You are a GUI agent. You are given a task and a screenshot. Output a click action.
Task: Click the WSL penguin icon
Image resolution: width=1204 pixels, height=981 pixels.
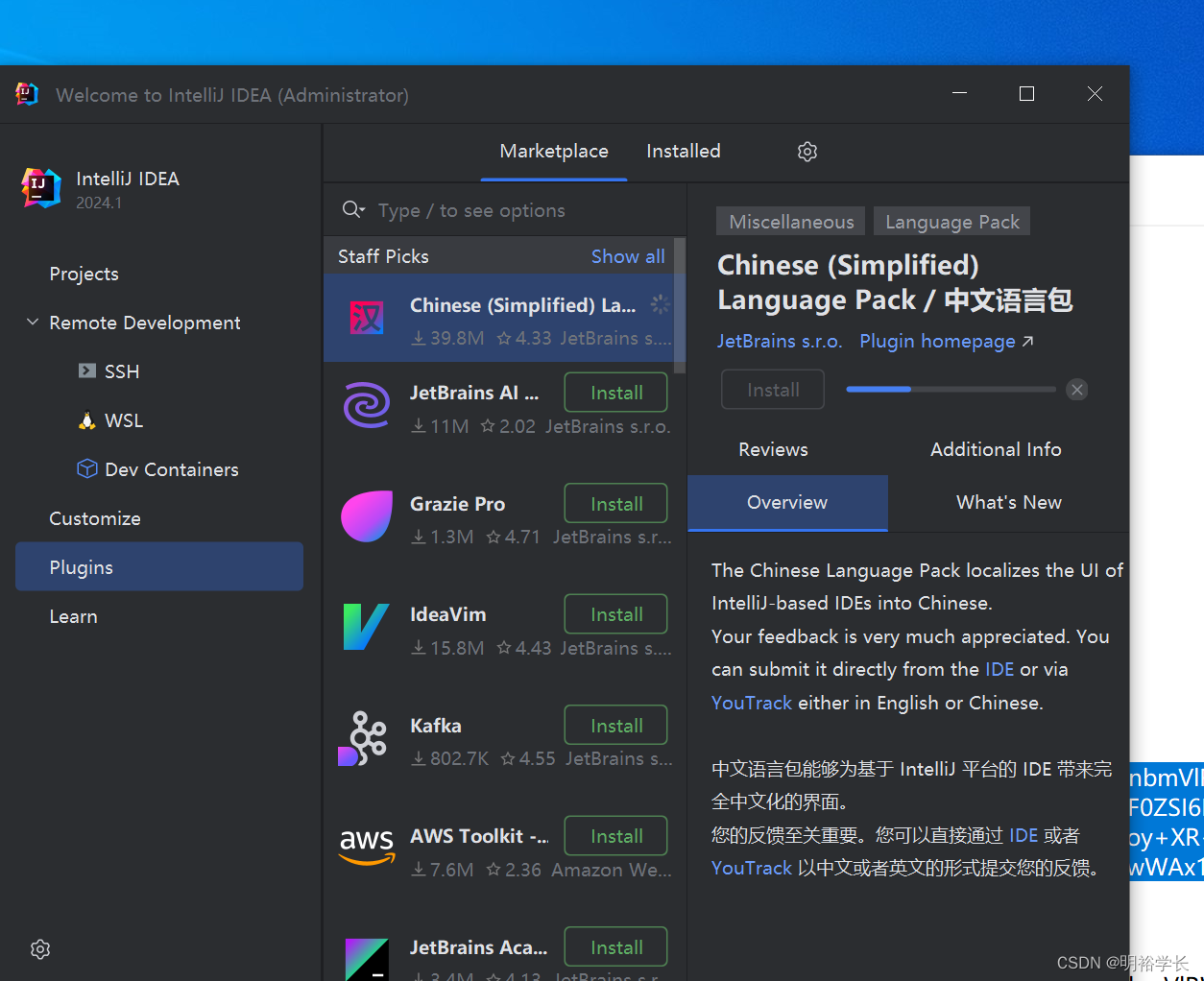87,420
